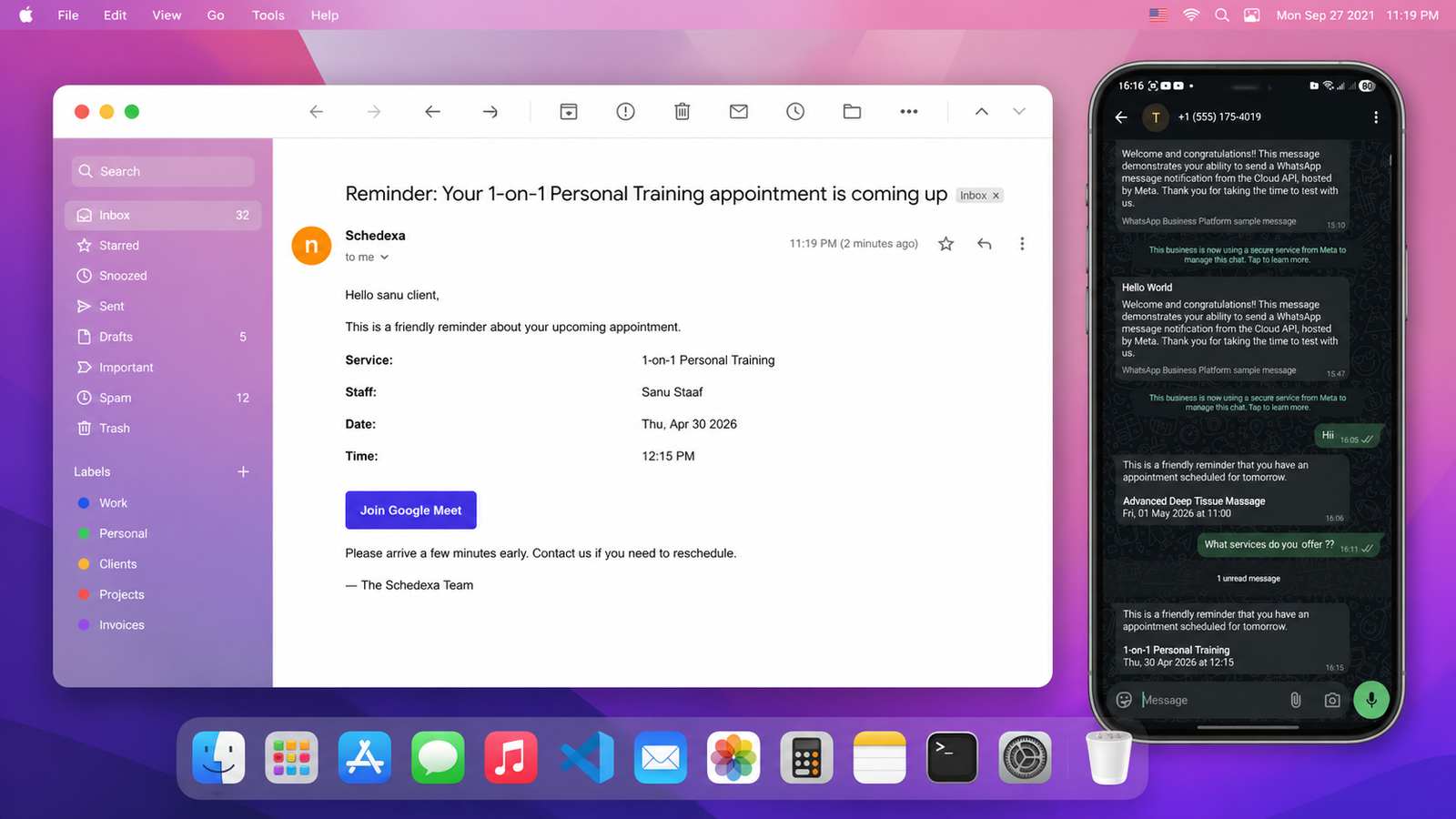Tap the "What services do you offer ??" message
The width and height of the screenshot is (1456, 819).
point(1289,545)
